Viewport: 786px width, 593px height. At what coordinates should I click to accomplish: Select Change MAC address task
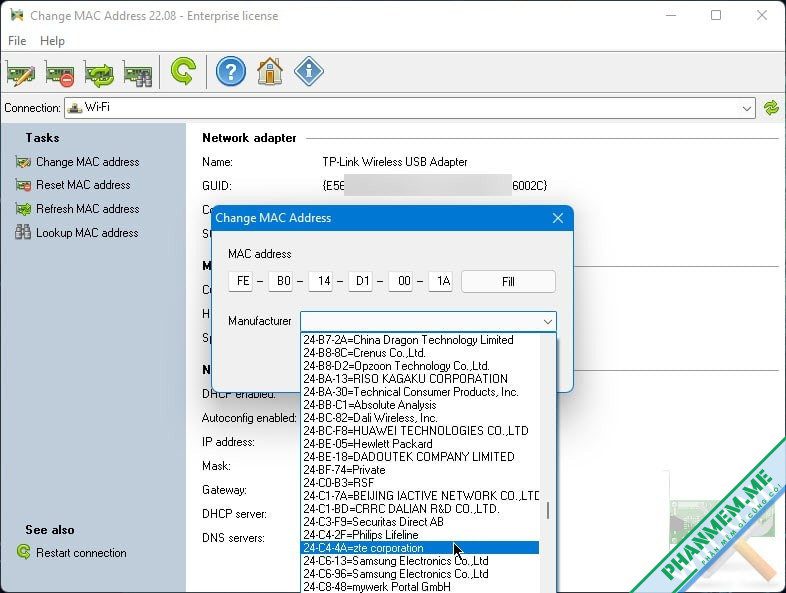click(x=78, y=162)
